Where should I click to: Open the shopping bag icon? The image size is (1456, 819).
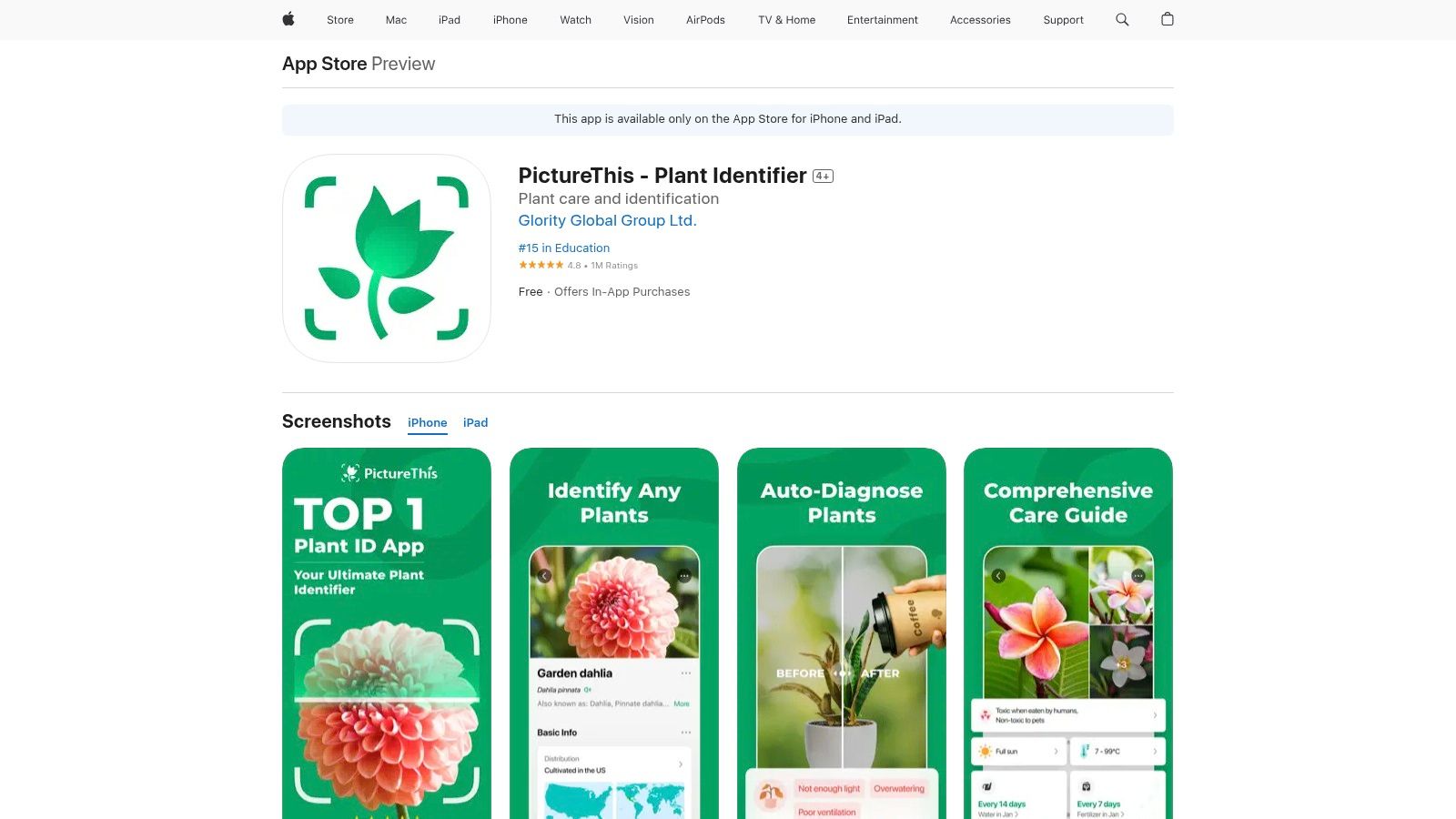(x=1168, y=19)
